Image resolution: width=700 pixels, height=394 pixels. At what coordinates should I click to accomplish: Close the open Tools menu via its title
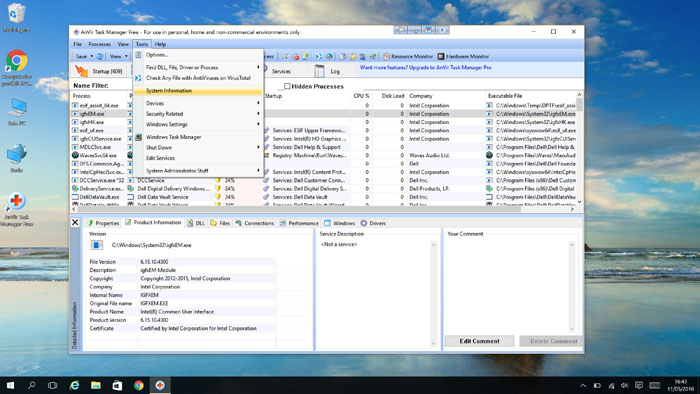coord(142,44)
